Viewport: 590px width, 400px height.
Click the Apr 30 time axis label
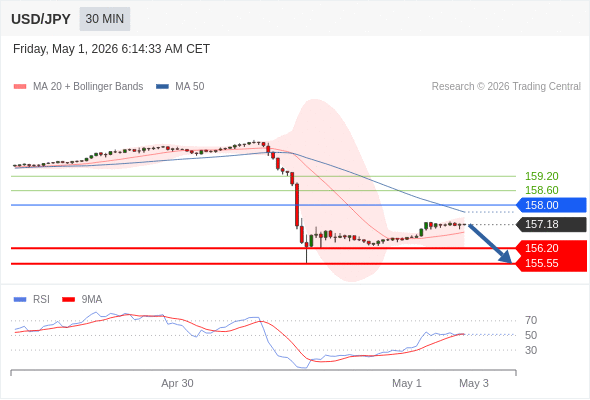tap(177, 383)
